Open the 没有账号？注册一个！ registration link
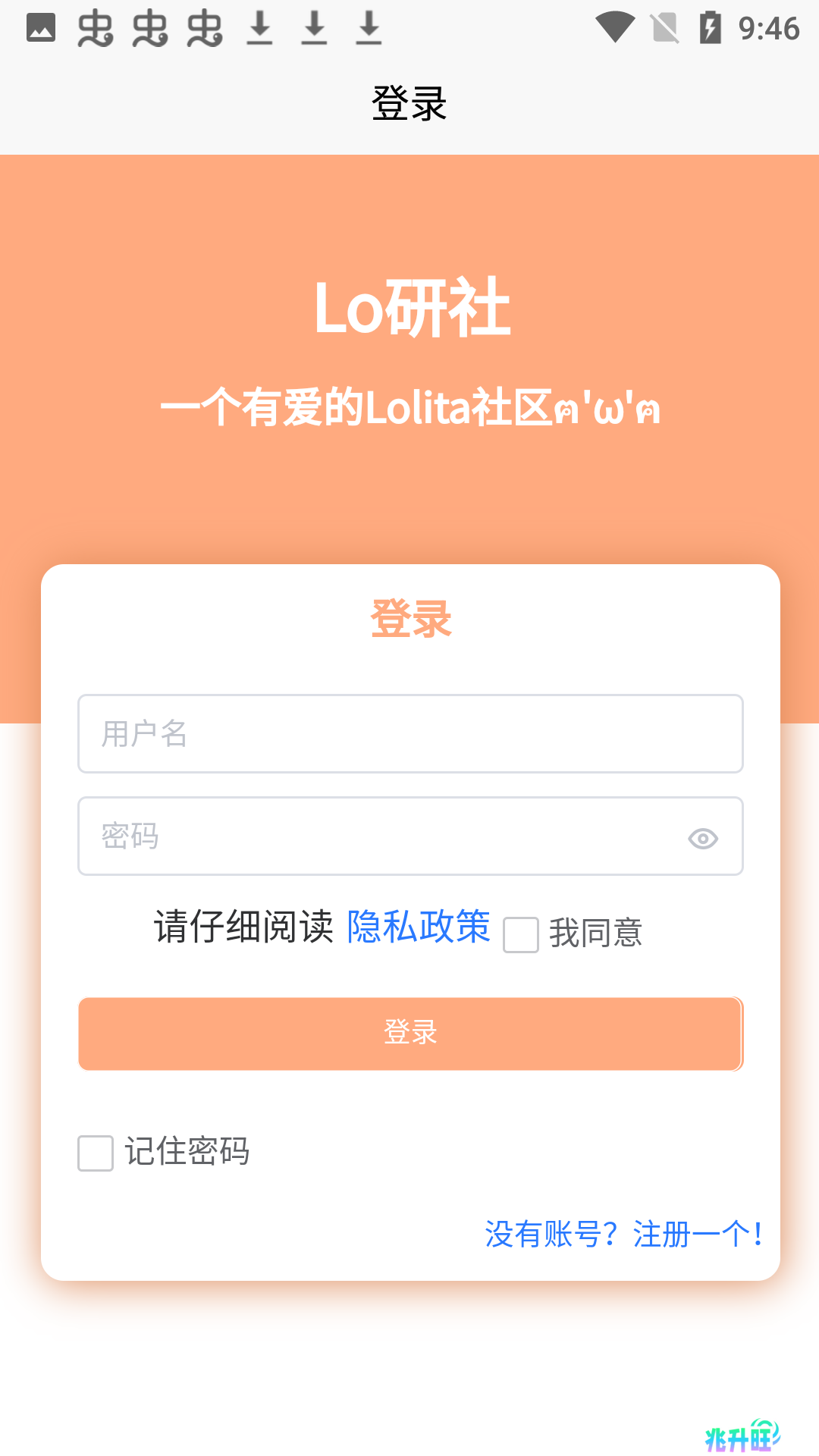This screenshot has width=819, height=1456. [624, 1234]
